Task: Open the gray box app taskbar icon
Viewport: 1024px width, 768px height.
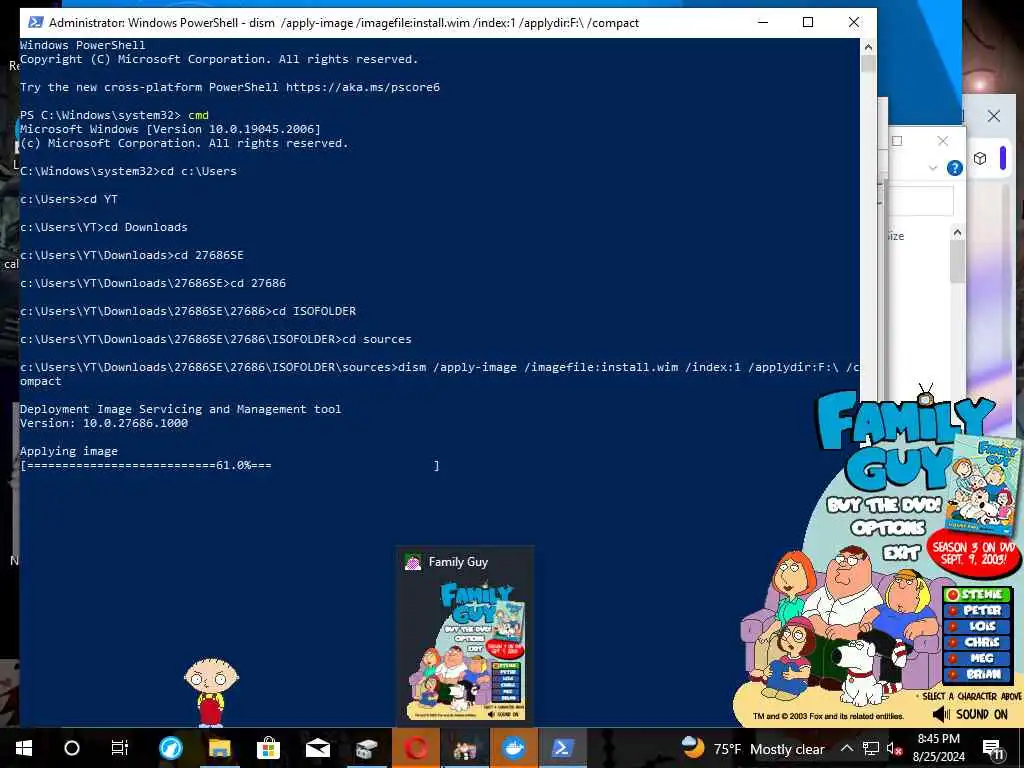Action: pos(366,748)
